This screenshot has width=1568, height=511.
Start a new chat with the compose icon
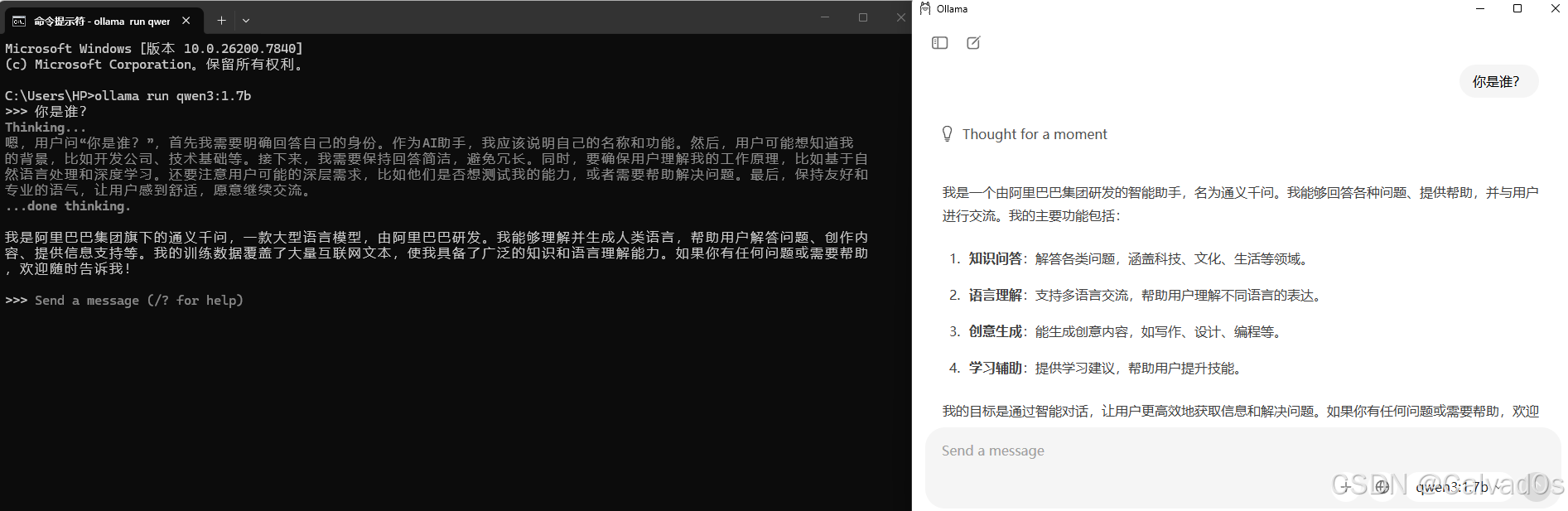tap(973, 43)
